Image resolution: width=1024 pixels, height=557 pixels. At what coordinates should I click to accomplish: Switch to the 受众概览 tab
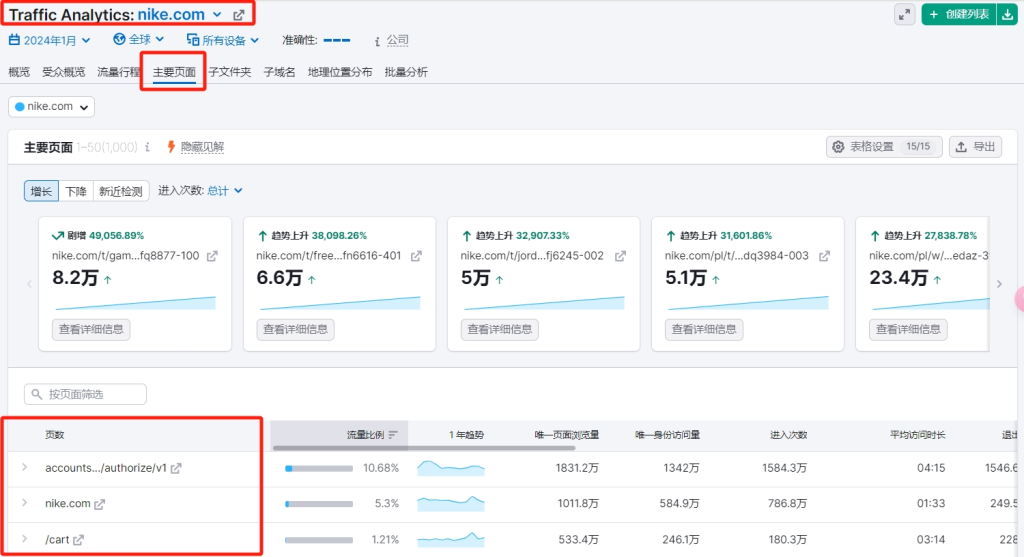click(x=63, y=72)
